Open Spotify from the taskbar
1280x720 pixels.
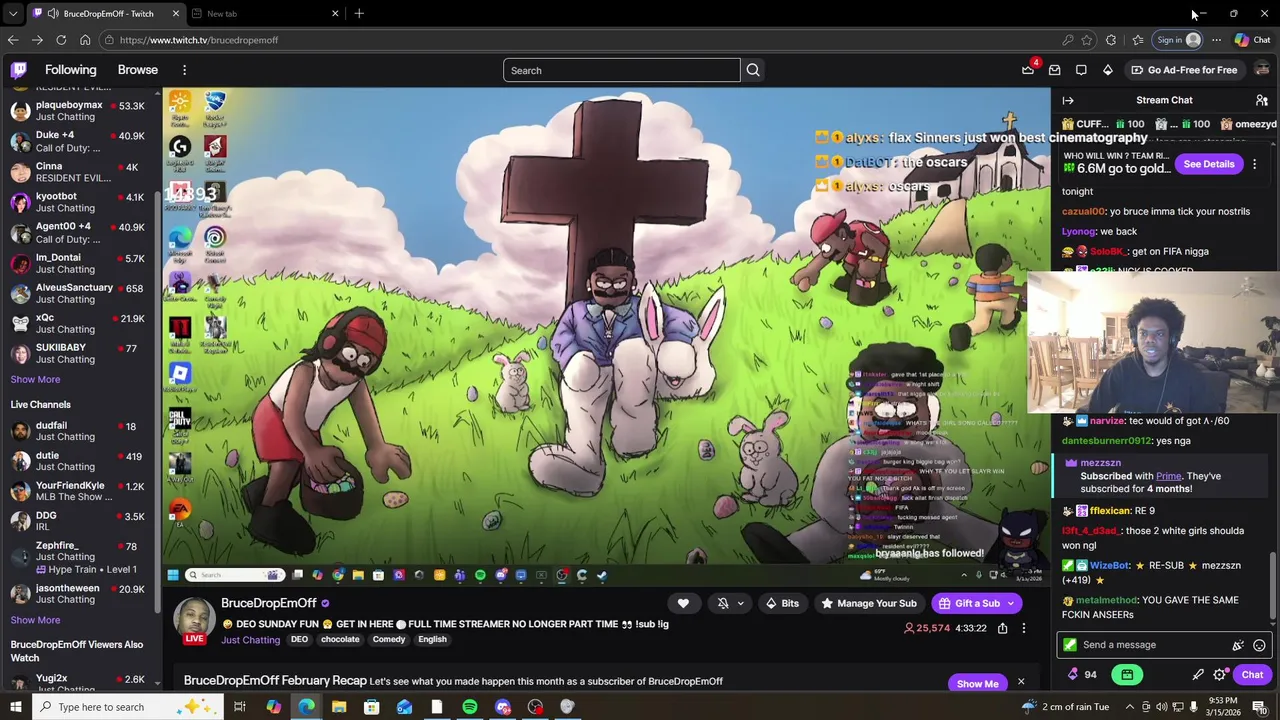click(x=470, y=707)
